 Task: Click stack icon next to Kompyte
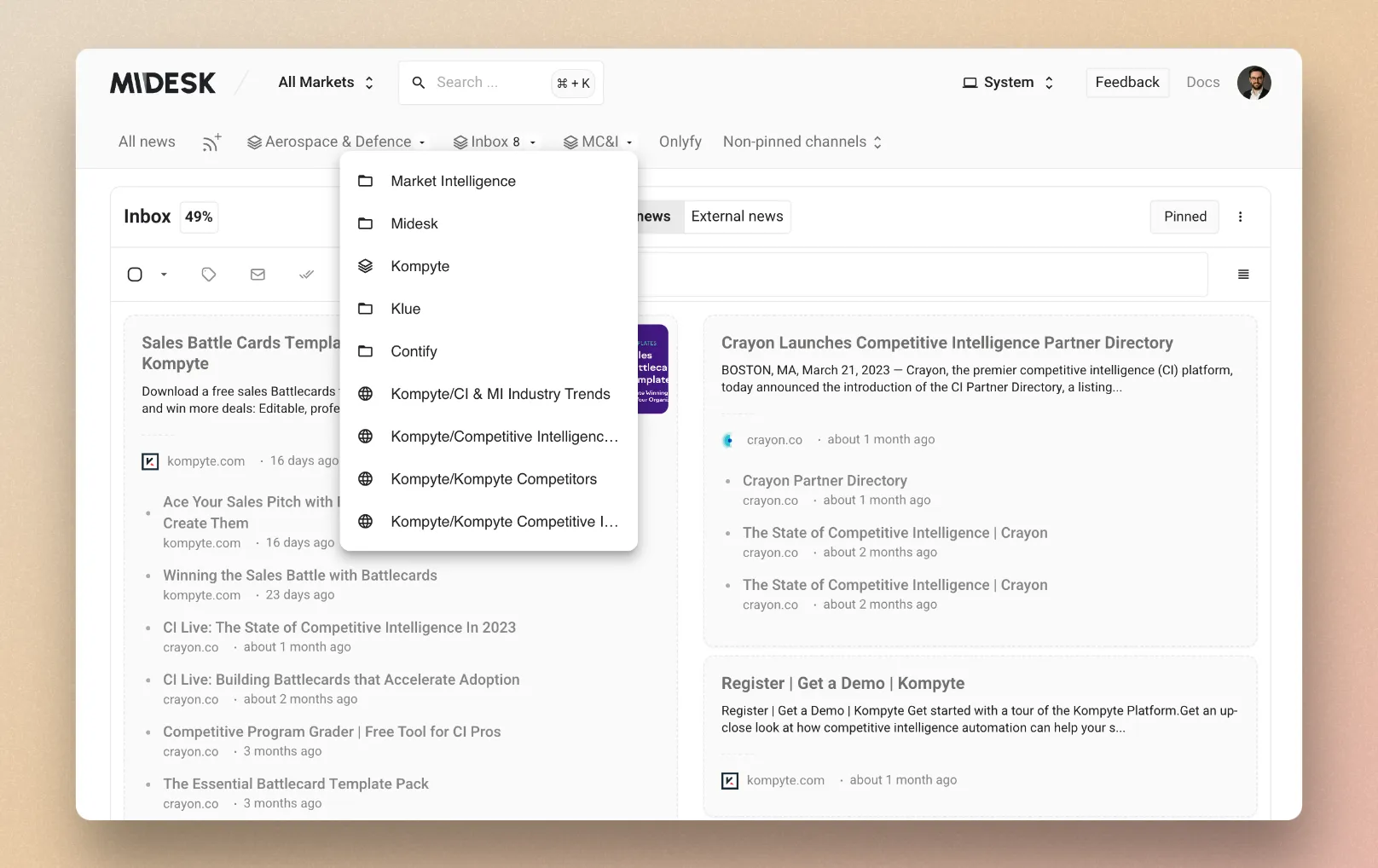point(365,266)
